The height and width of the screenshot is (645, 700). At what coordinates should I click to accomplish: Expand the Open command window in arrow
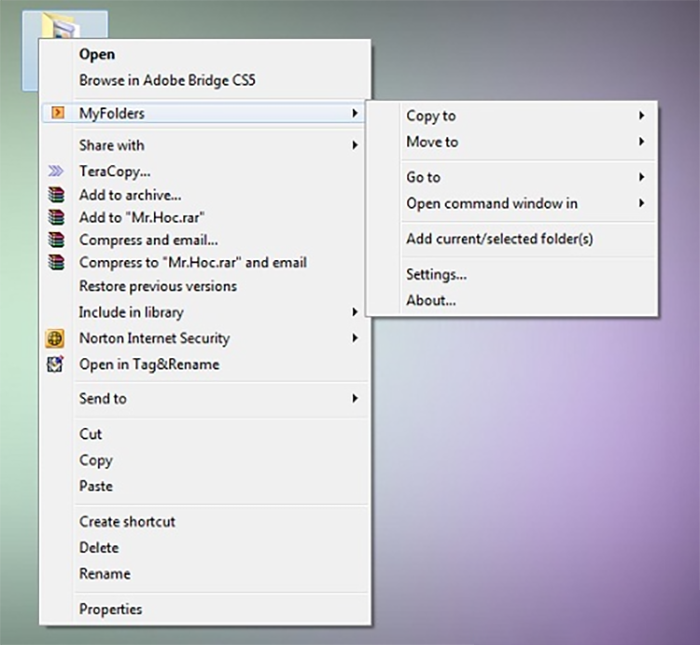(x=642, y=203)
